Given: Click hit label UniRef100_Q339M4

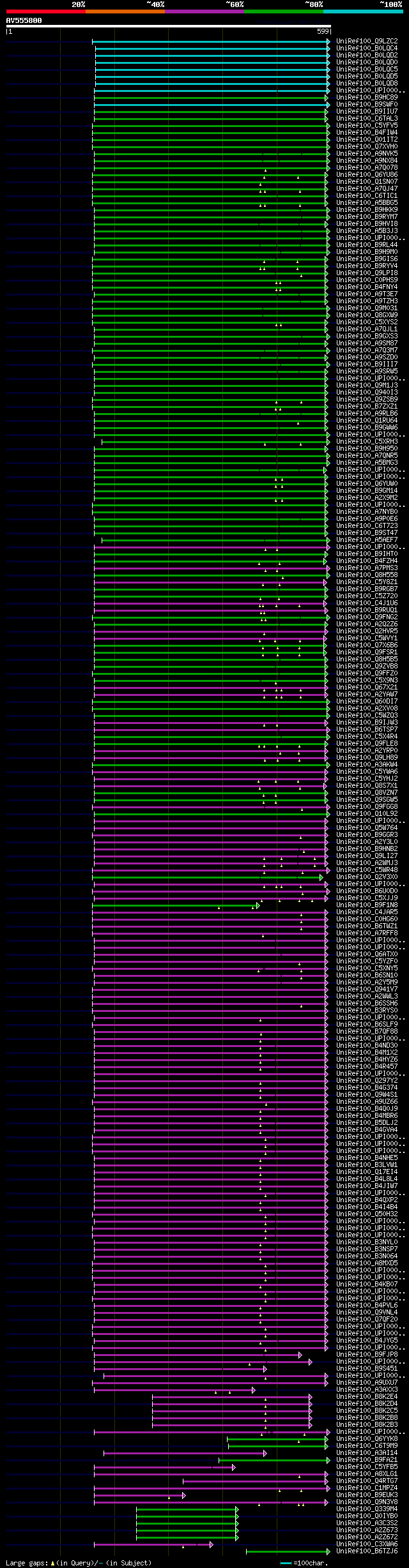Looking at the screenshot, I should (x=367, y=1509).
